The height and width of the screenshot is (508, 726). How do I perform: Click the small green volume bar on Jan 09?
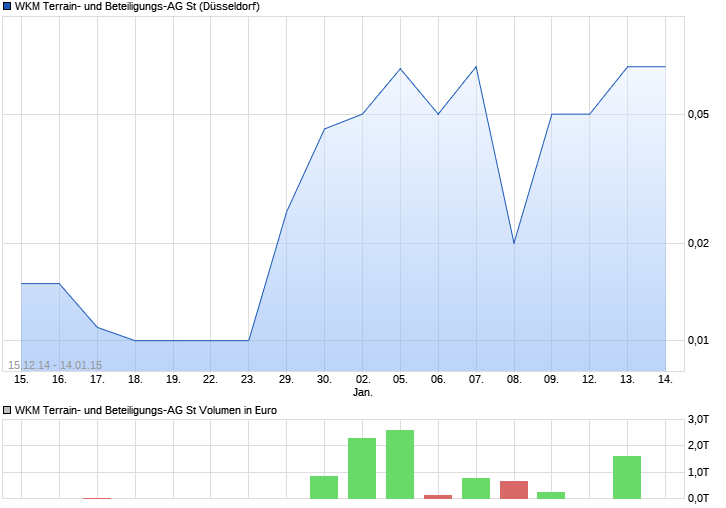[551, 495]
